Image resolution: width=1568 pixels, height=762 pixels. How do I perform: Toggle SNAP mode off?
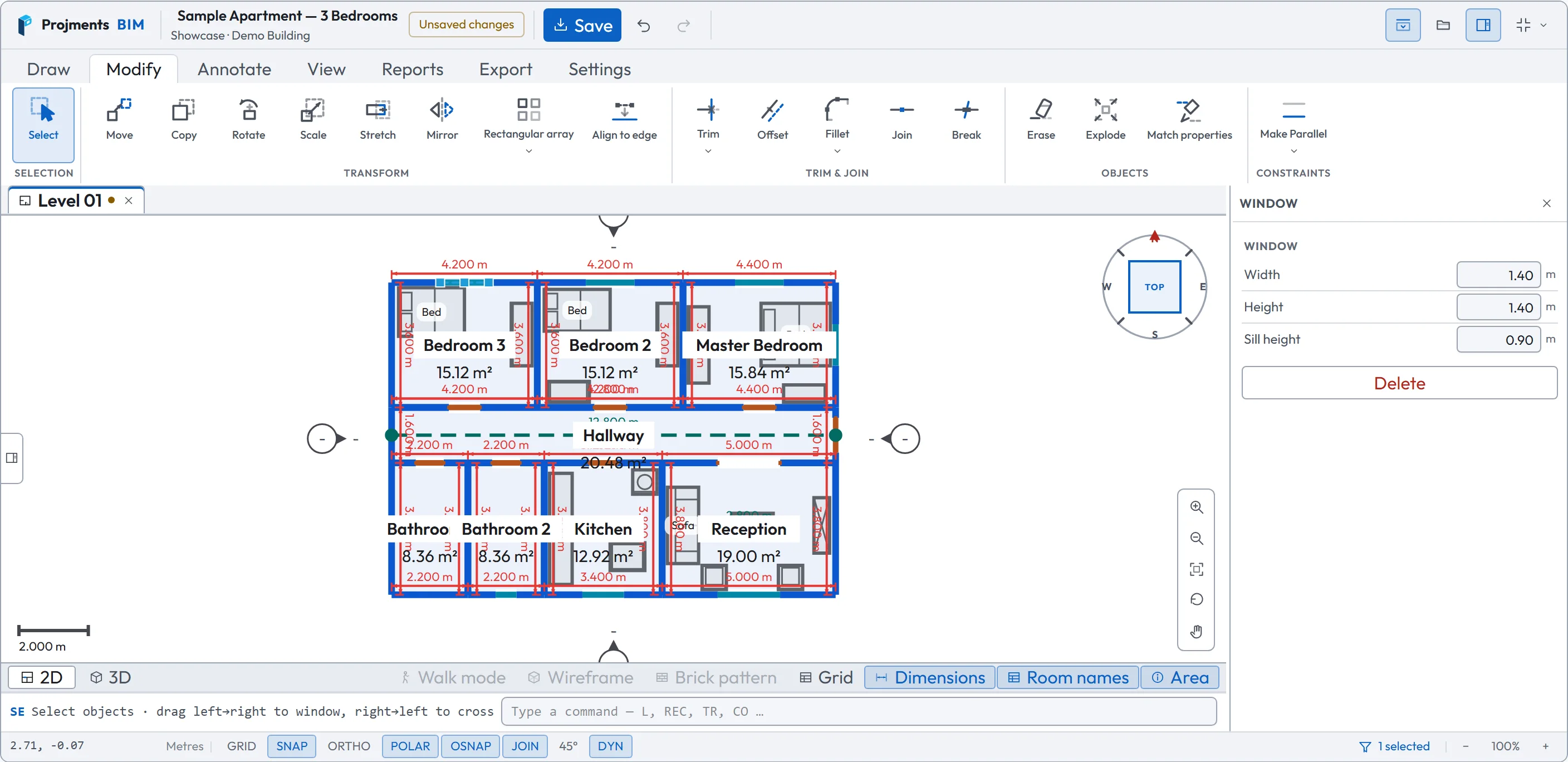coord(292,746)
